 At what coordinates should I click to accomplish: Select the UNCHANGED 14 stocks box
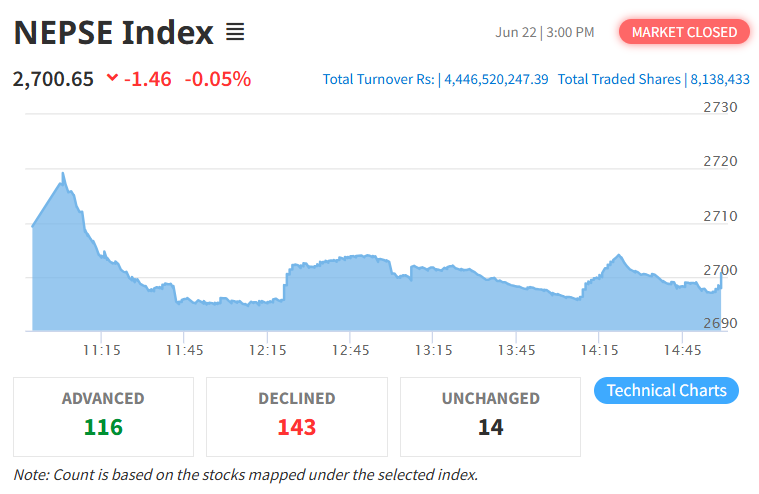tap(490, 417)
